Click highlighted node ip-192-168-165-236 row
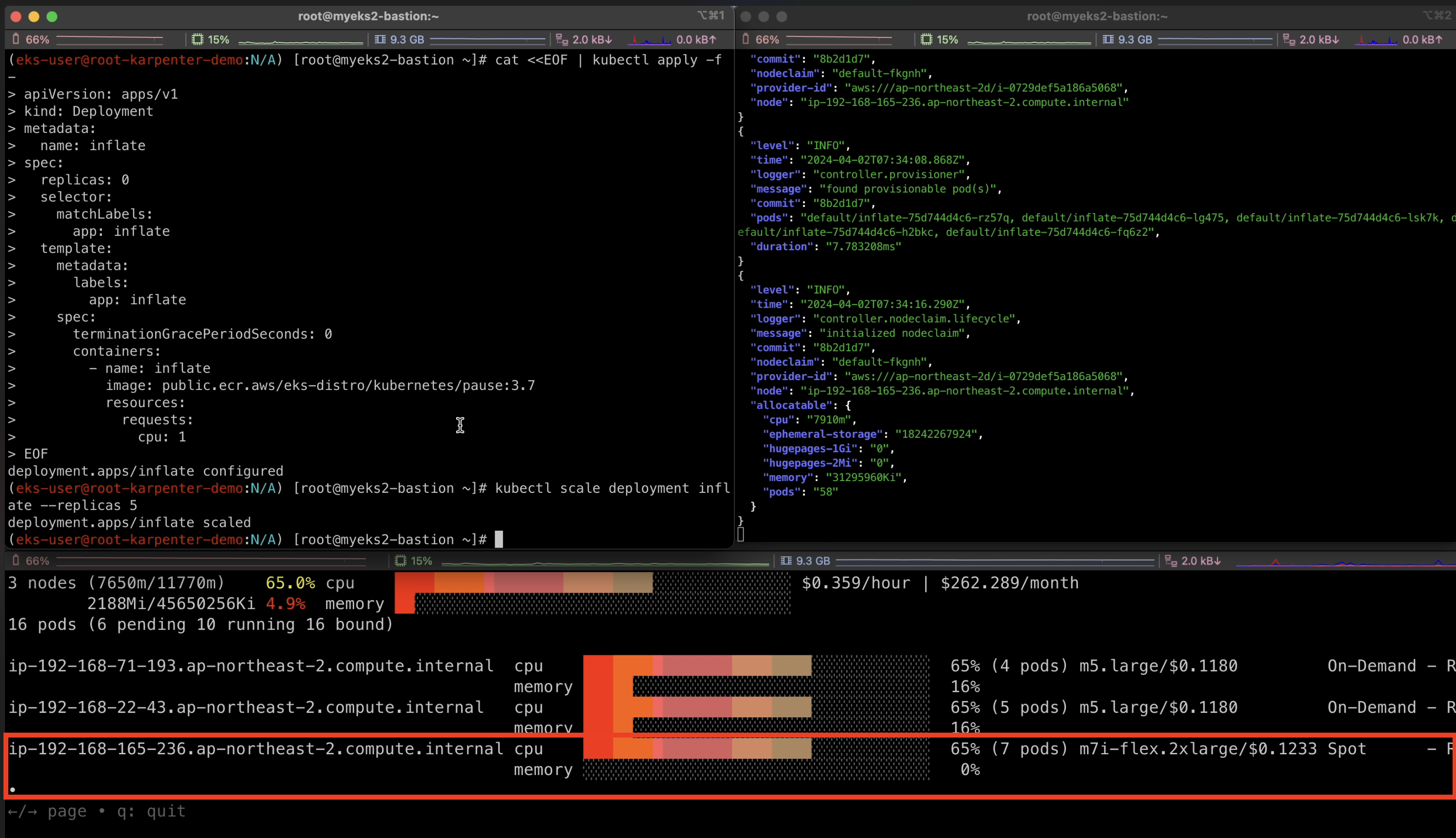Image resolution: width=1456 pixels, height=838 pixels. (x=256, y=748)
